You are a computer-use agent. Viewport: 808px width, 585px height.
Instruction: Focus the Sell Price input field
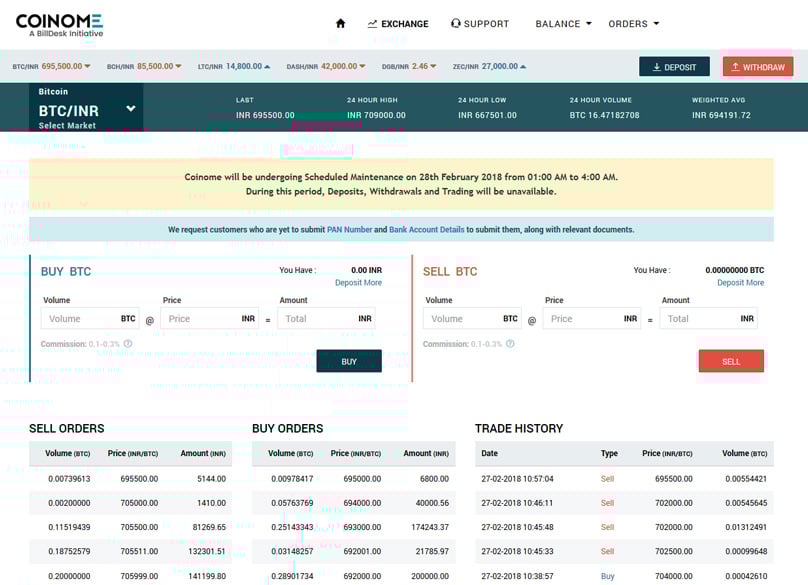(592, 319)
